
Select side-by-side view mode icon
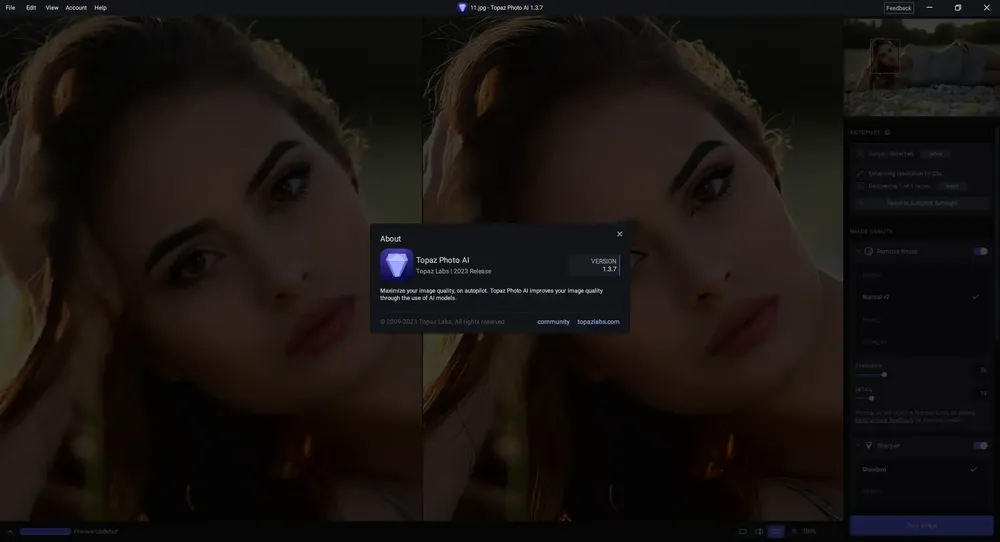click(776, 531)
